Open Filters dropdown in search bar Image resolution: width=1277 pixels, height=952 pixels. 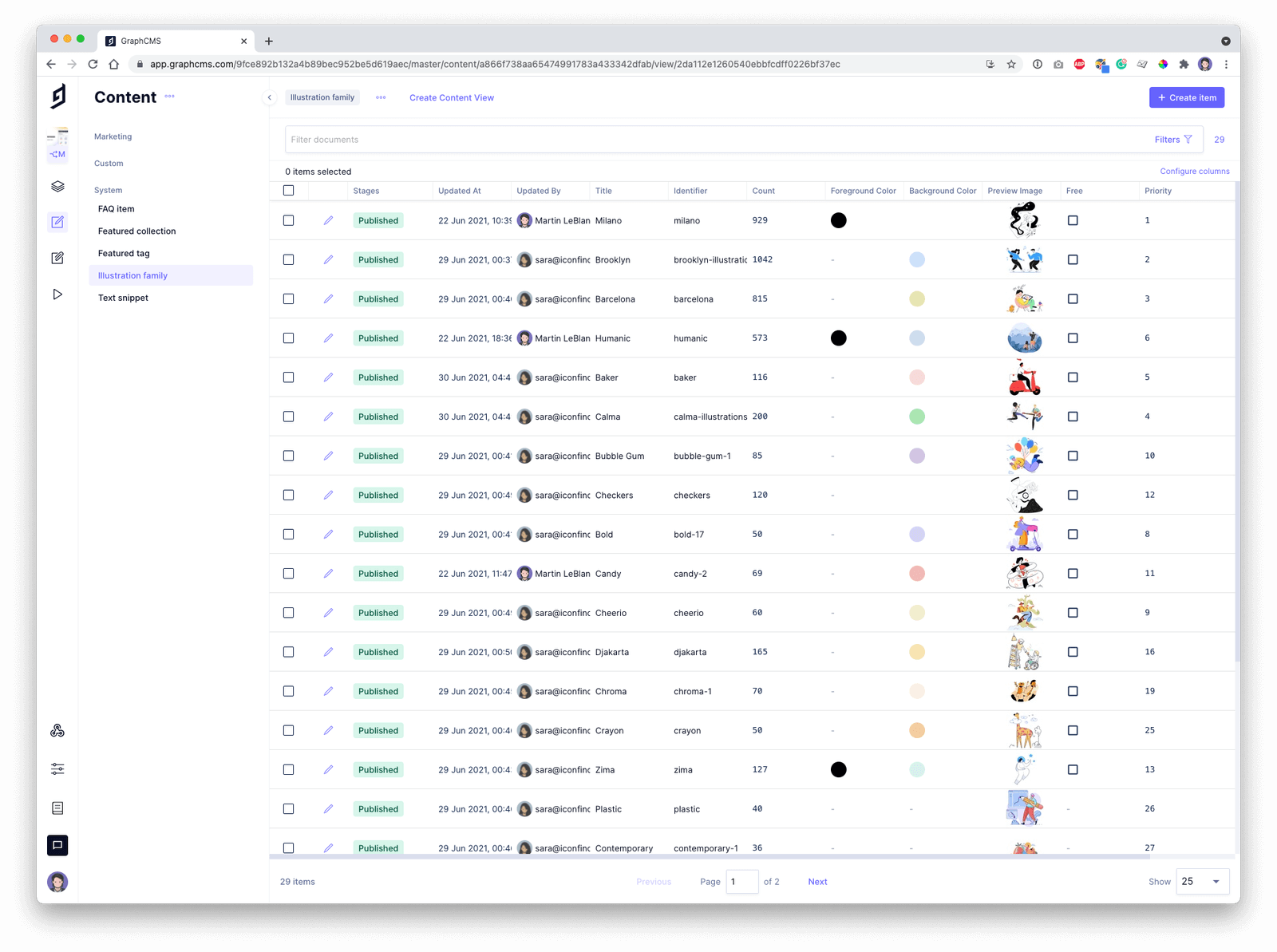coord(1172,140)
